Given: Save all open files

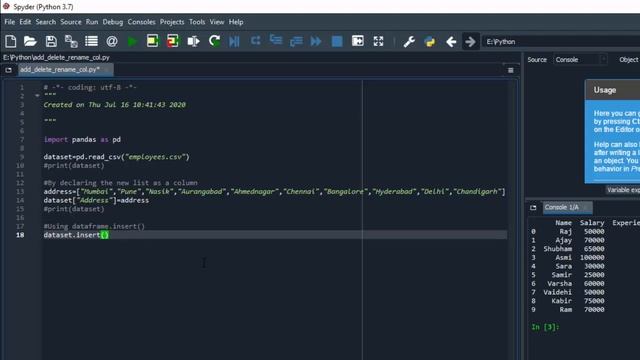Looking at the screenshot, I should 71,41.
